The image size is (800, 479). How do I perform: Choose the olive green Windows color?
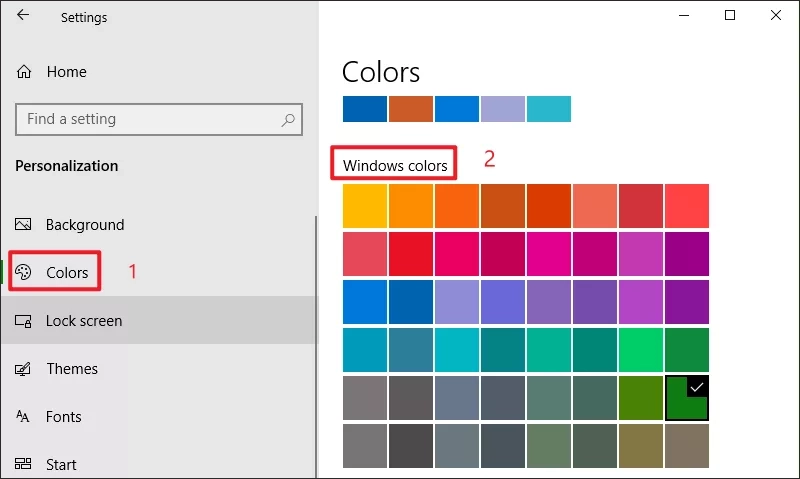coord(641,398)
